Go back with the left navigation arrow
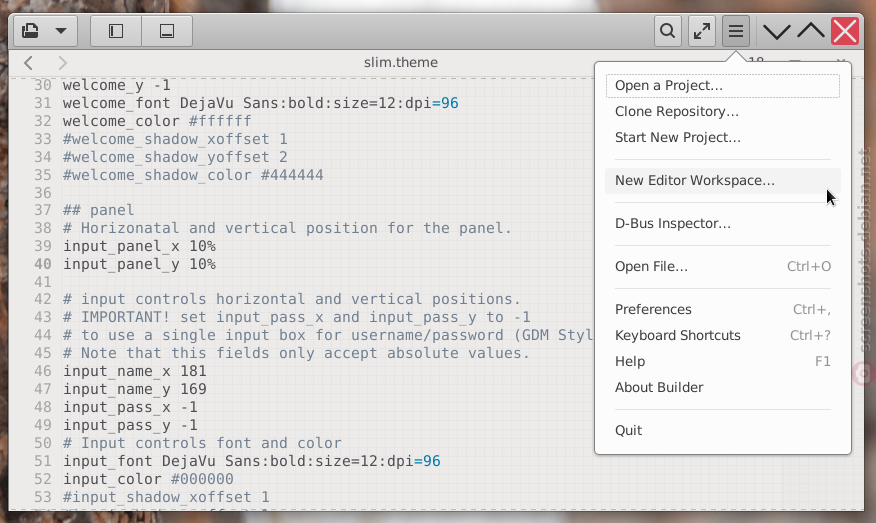 (x=28, y=63)
